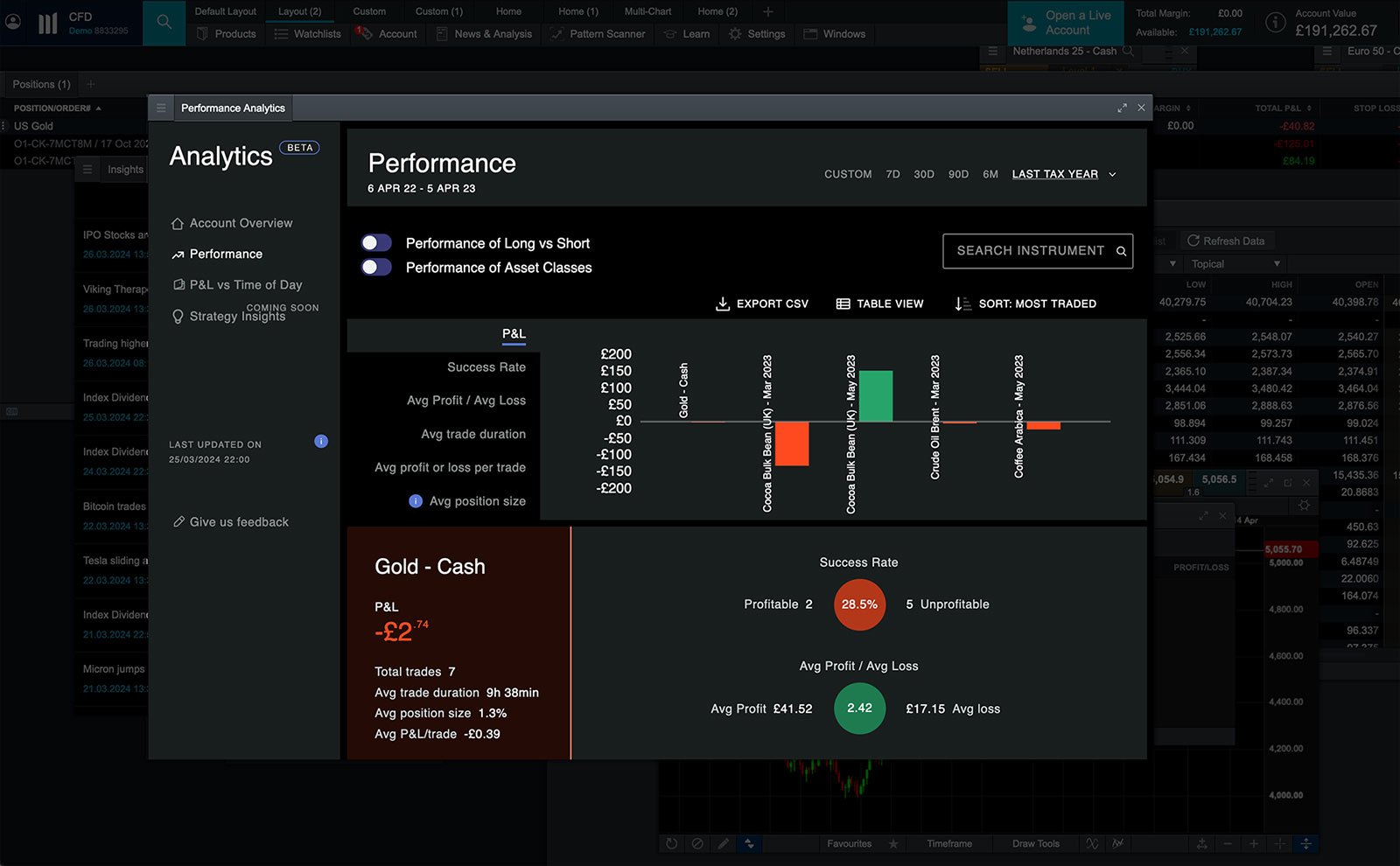Expand the Topical filter dropdown
This screenshot has width=1400, height=866.
point(1234,263)
